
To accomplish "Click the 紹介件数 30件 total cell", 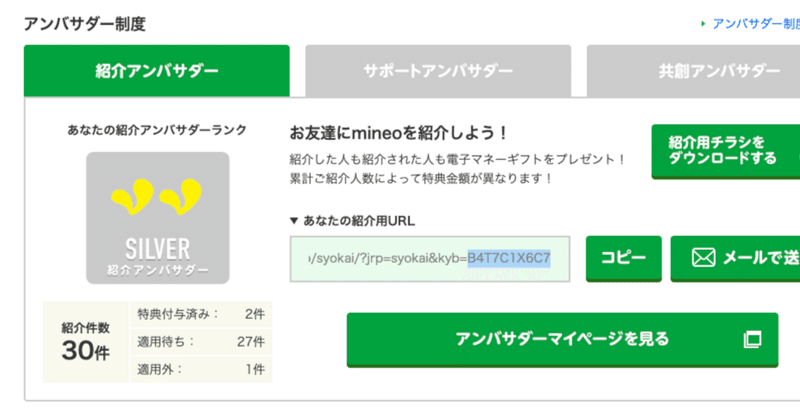I will point(85,342).
